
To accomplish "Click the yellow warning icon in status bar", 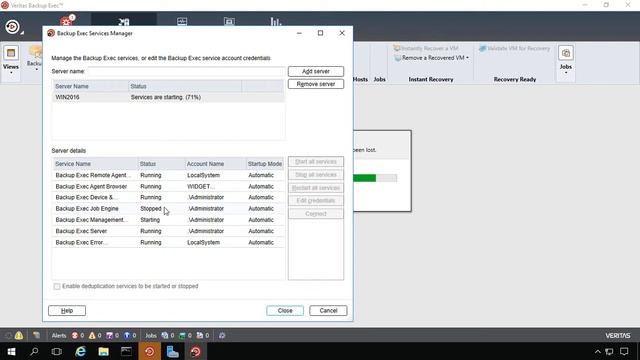I will [x=19, y=336].
